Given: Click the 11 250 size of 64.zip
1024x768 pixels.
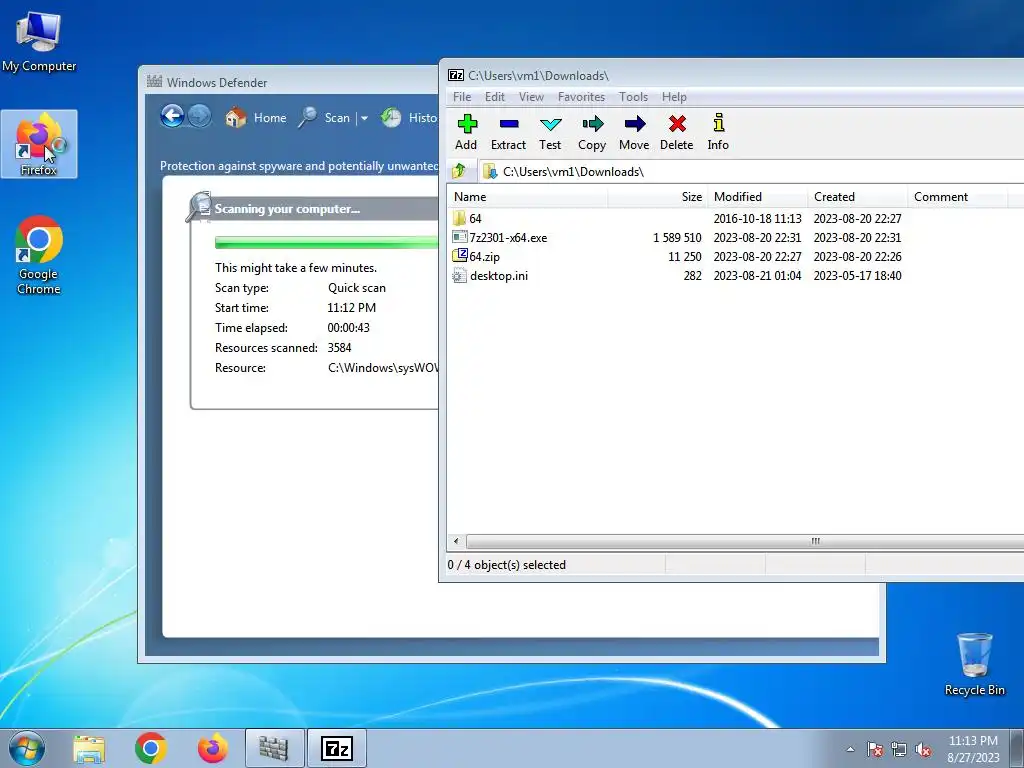Looking at the screenshot, I should (684, 257).
